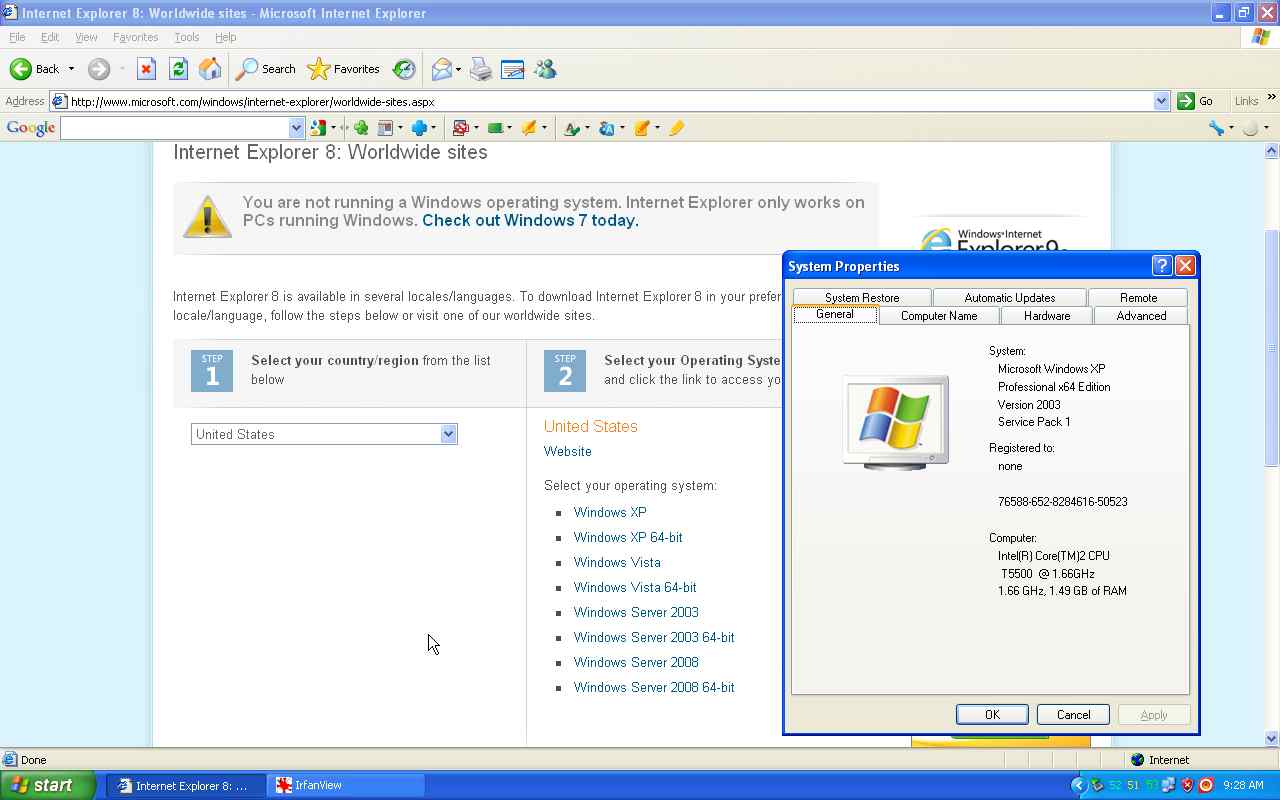Image resolution: width=1280 pixels, height=800 pixels.
Task: Click the Google toolbar search input field
Action: (175, 128)
